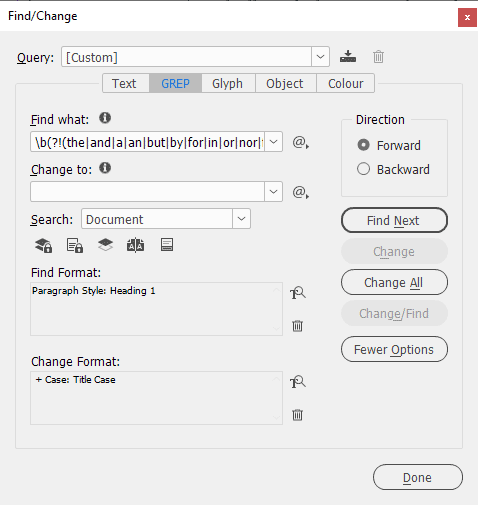
Task: Switch to the Colour tab
Action: (x=345, y=83)
